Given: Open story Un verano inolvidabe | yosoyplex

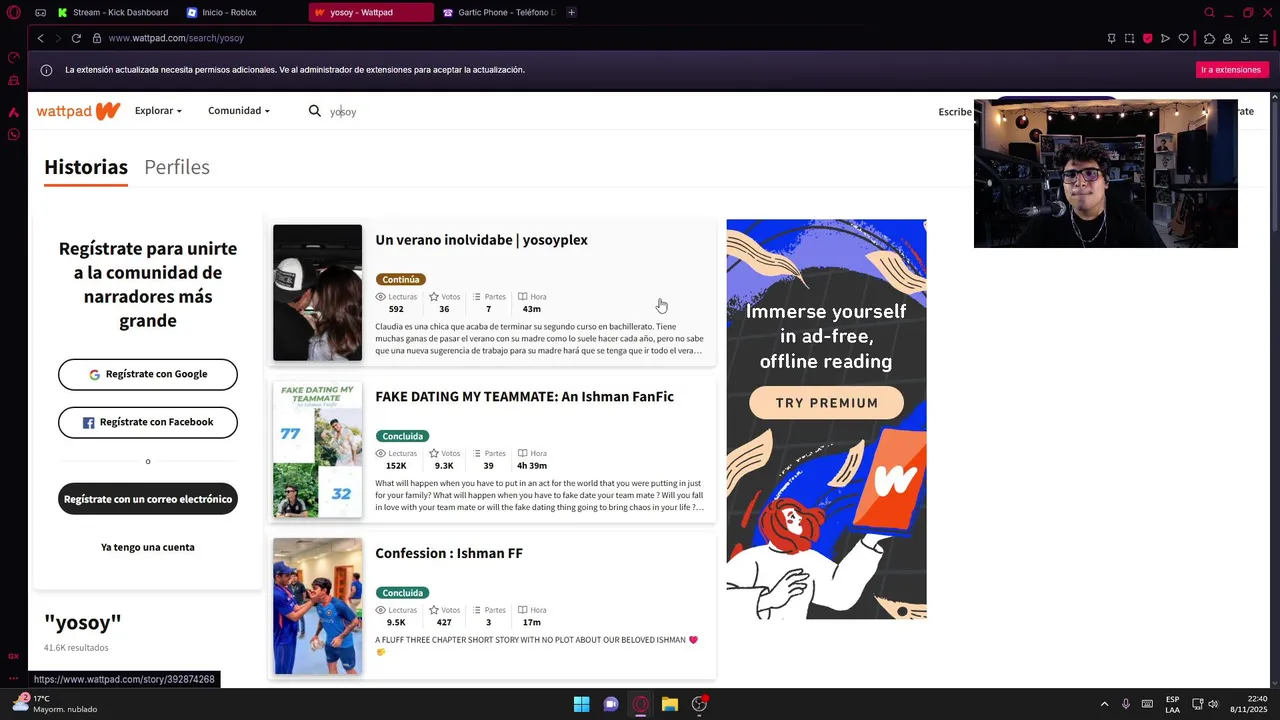Looking at the screenshot, I should 481,240.
